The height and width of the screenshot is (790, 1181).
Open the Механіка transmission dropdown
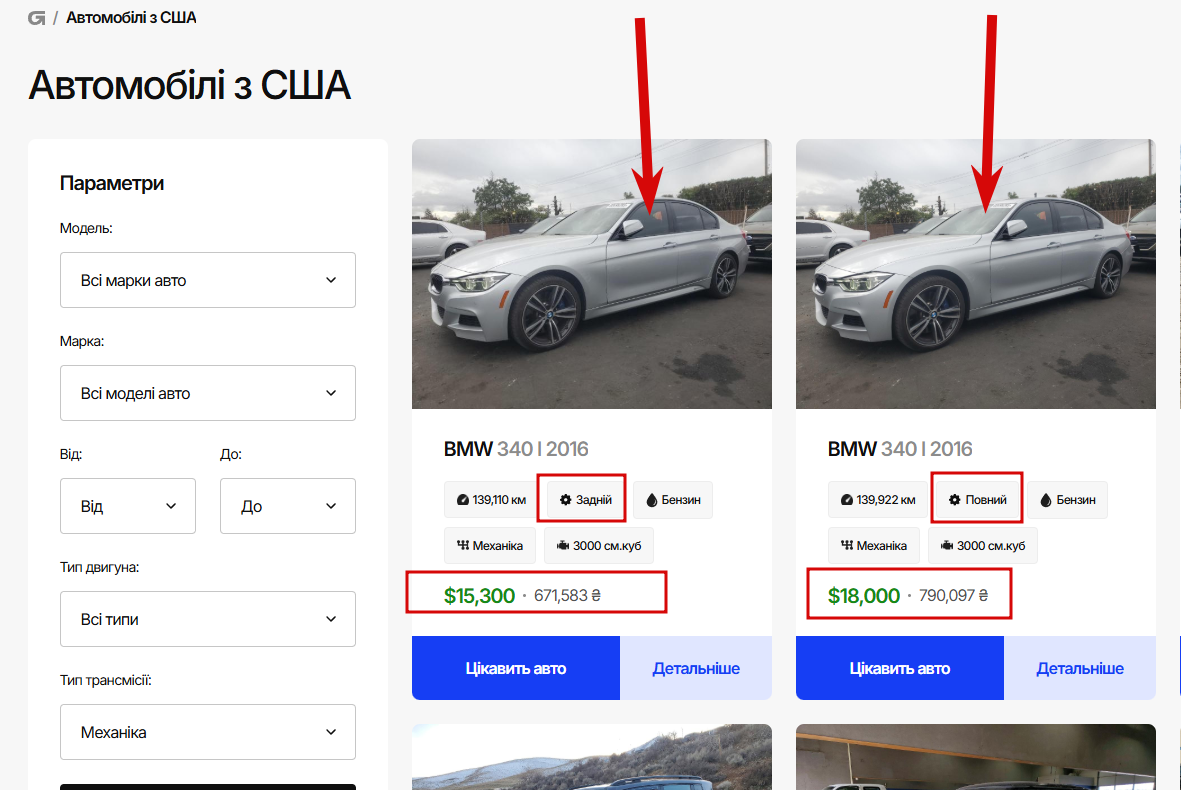208,732
